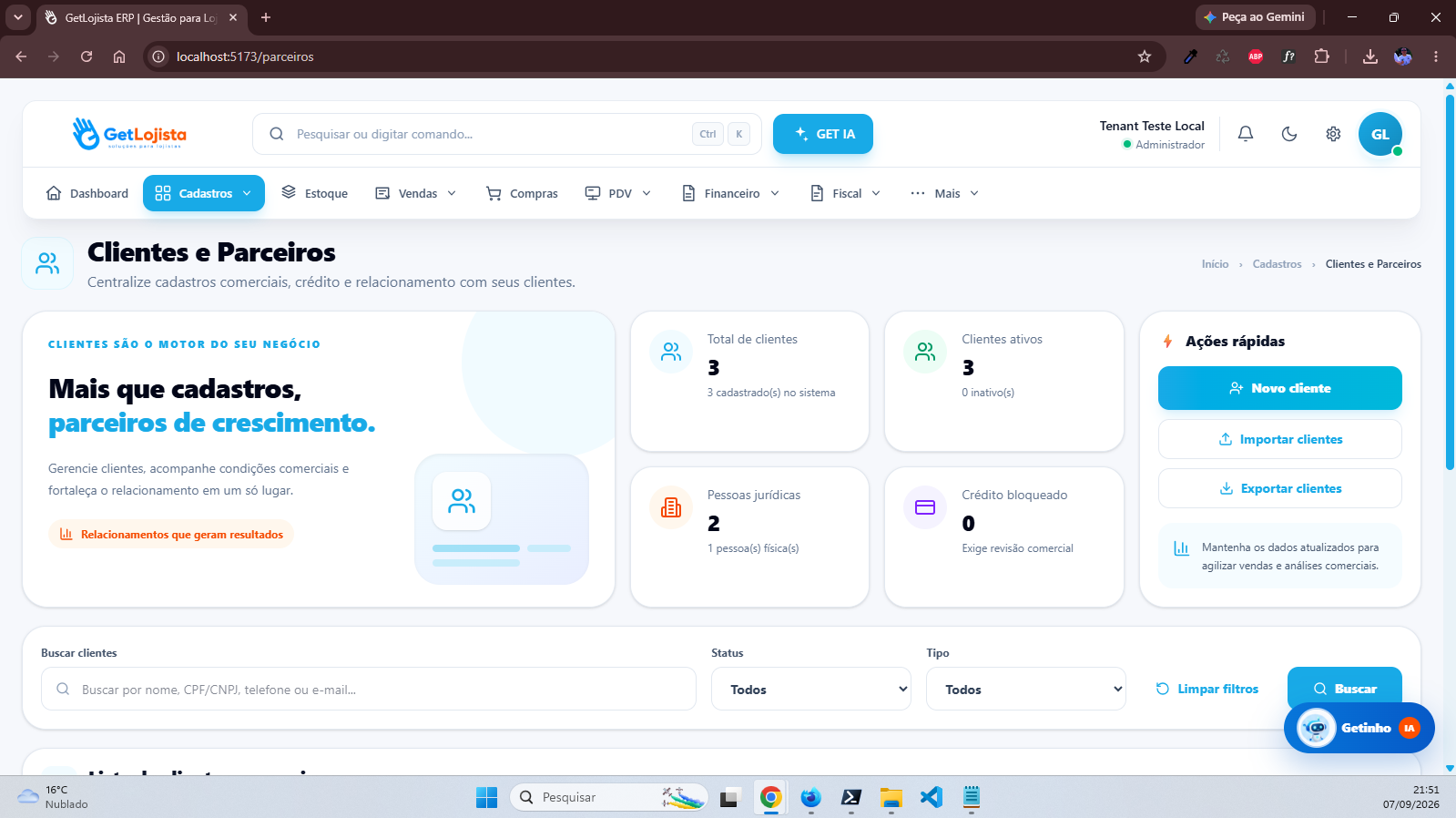The height and width of the screenshot is (818, 1456).
Task: Expand the Vendas dropdown menu
Action: click(x=416, y=193)
